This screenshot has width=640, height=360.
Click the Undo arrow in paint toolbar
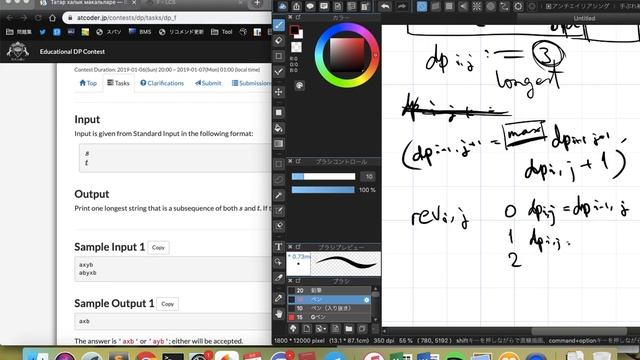point(385,6)
